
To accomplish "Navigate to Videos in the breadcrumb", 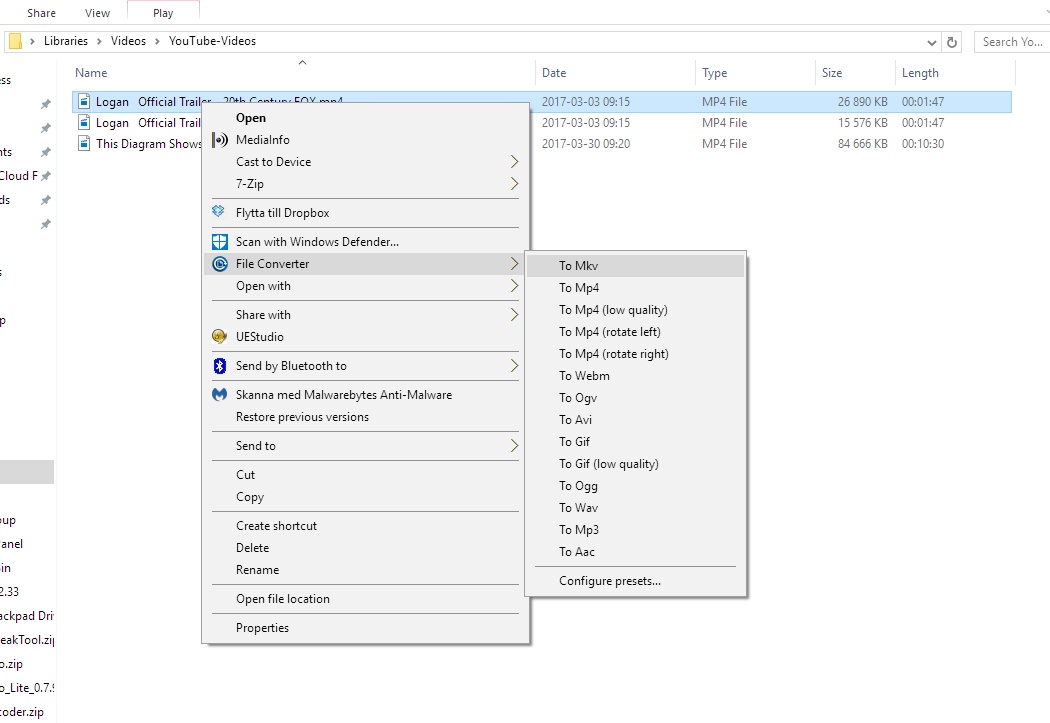I will [x=128, y=41].
